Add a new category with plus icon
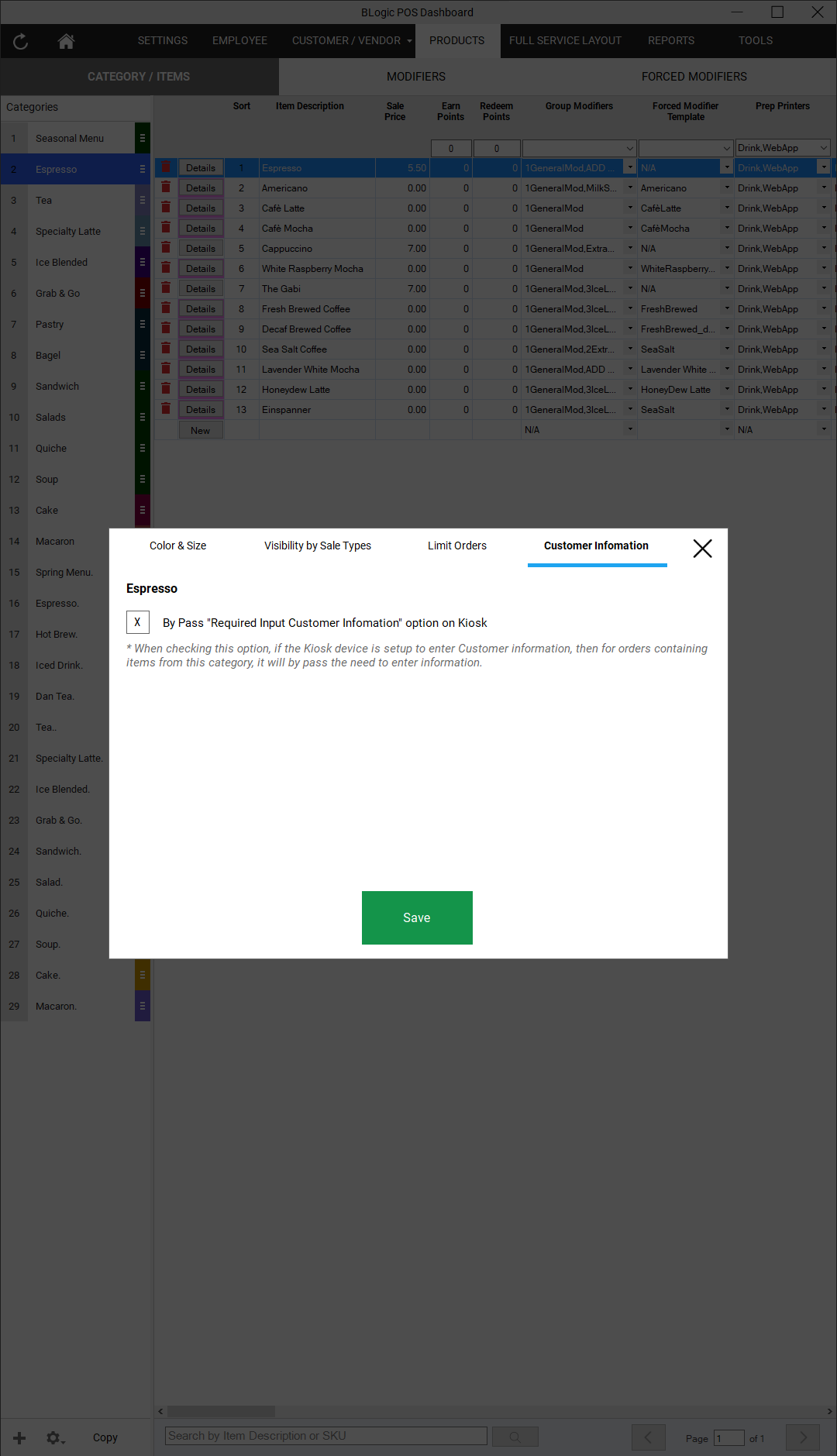837x1456 pixels. 19,1437
